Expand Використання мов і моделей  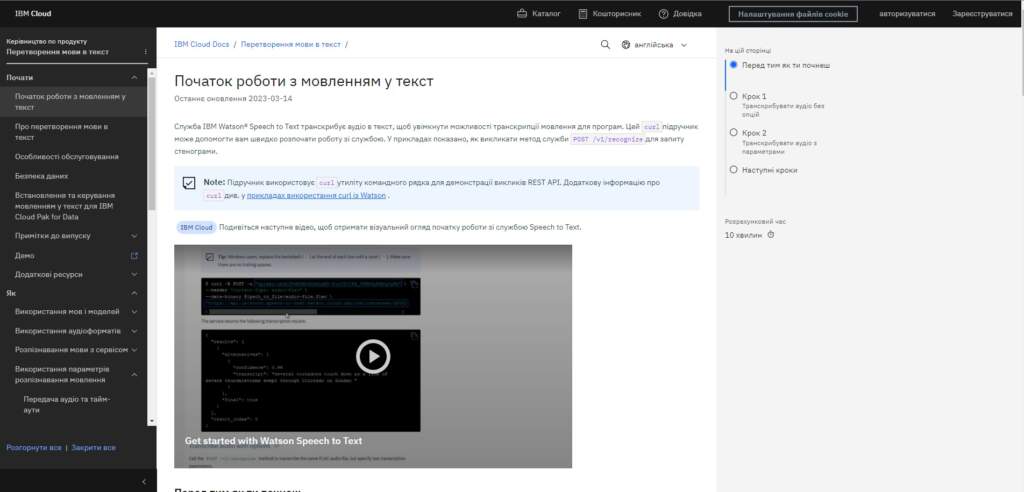(x=135, y=312)
